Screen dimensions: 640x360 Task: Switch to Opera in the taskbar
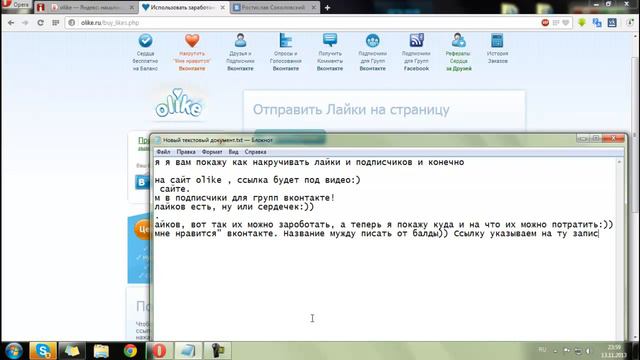coord(160,351)
